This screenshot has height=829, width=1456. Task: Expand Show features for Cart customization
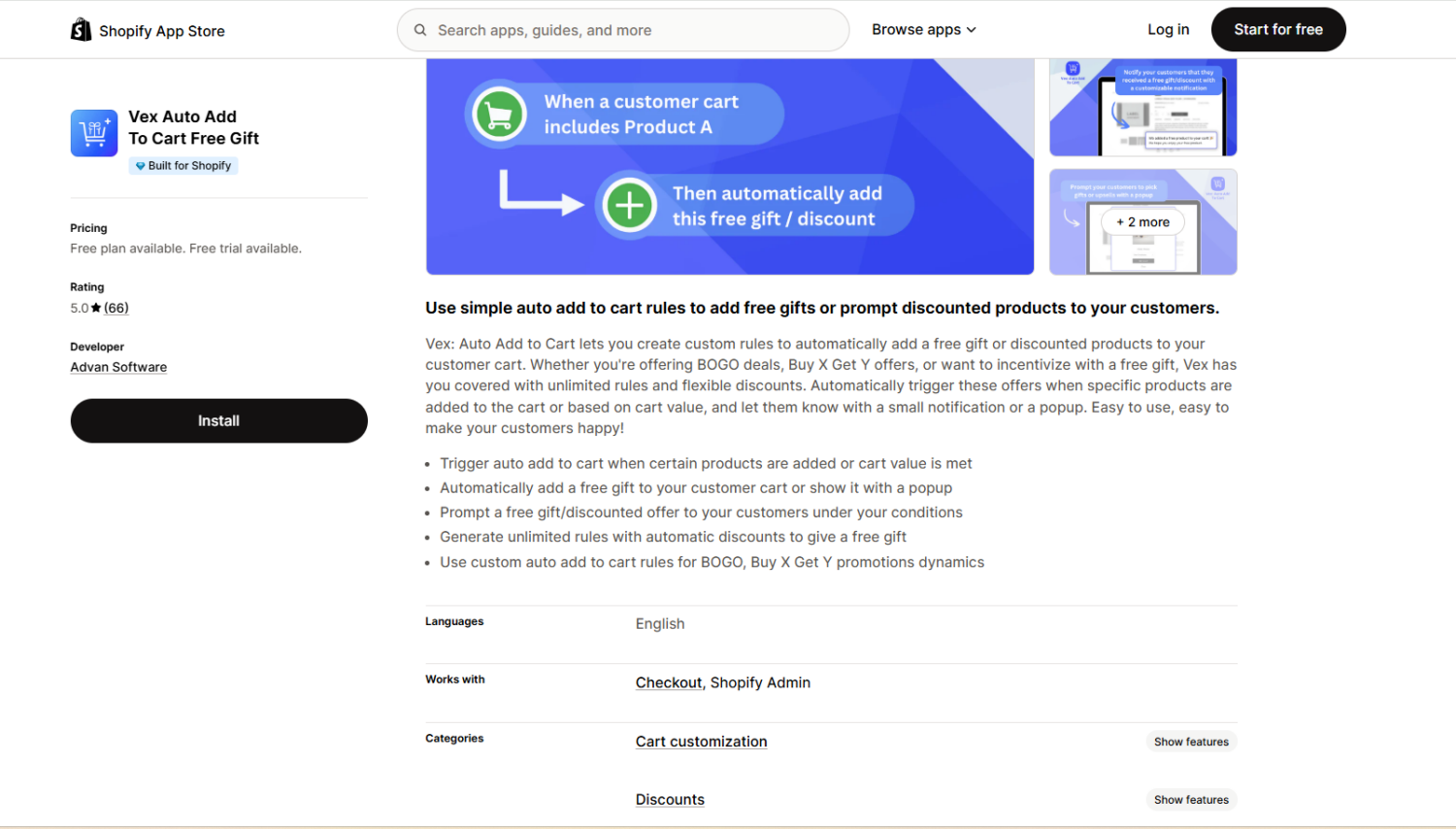(1190, 742)
